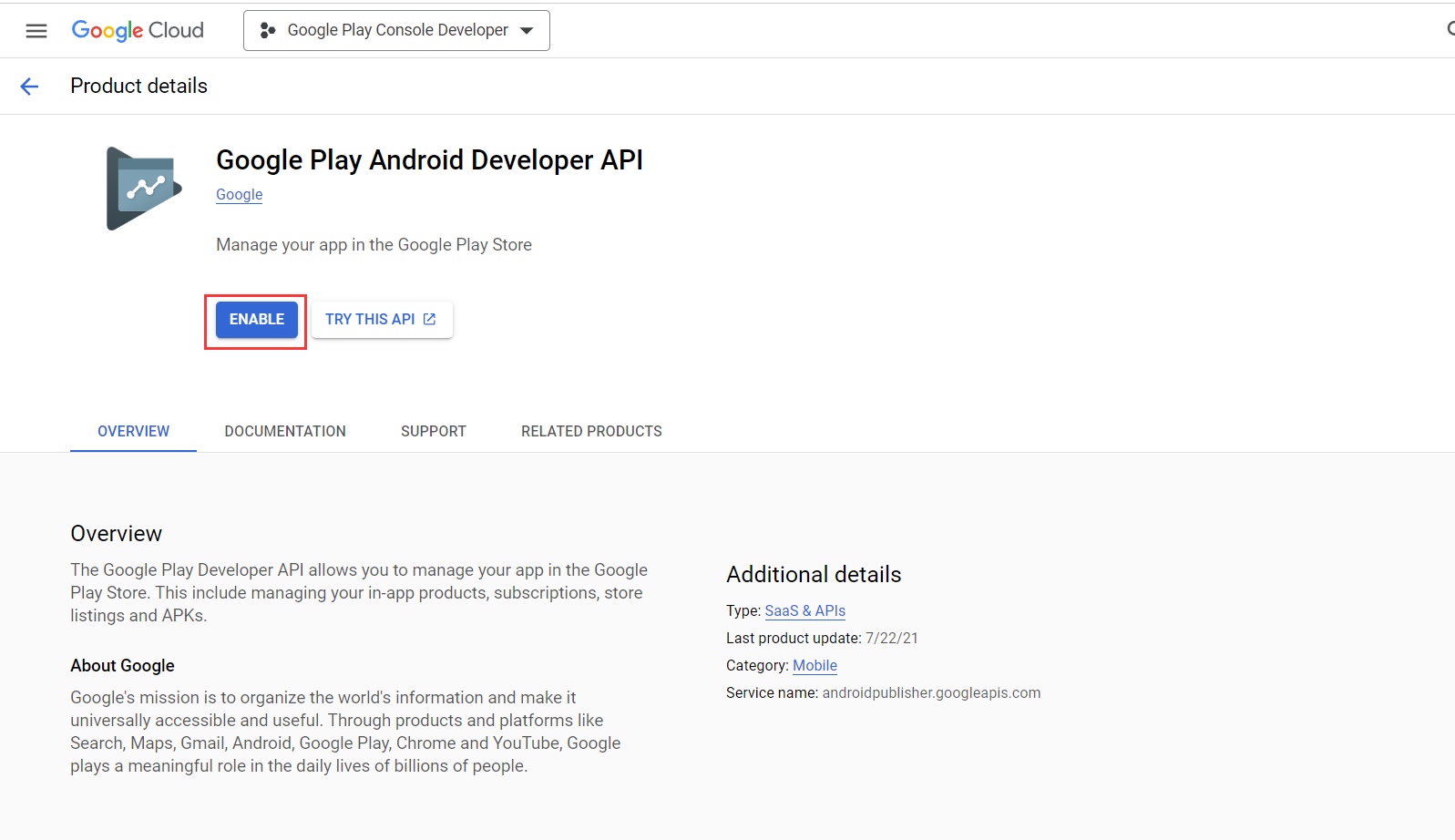The height and width of the screenshot is (840, 1455).
Task: Click the Overview section heading
Action: click(116, 534)
